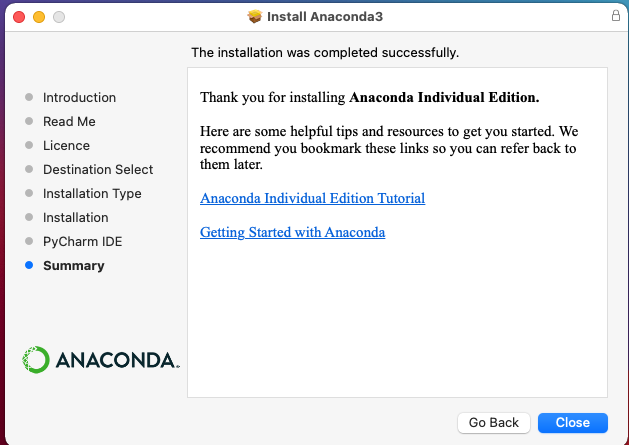Click the Close button
The image size is (629, 445).
[x=572, y=422]
